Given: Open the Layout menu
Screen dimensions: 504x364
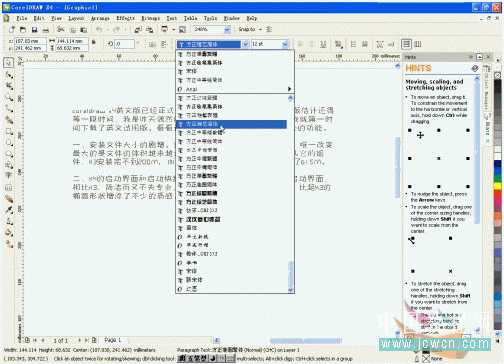Looking at the screenshot, I should pyautogui.click(x=76, y=18).
